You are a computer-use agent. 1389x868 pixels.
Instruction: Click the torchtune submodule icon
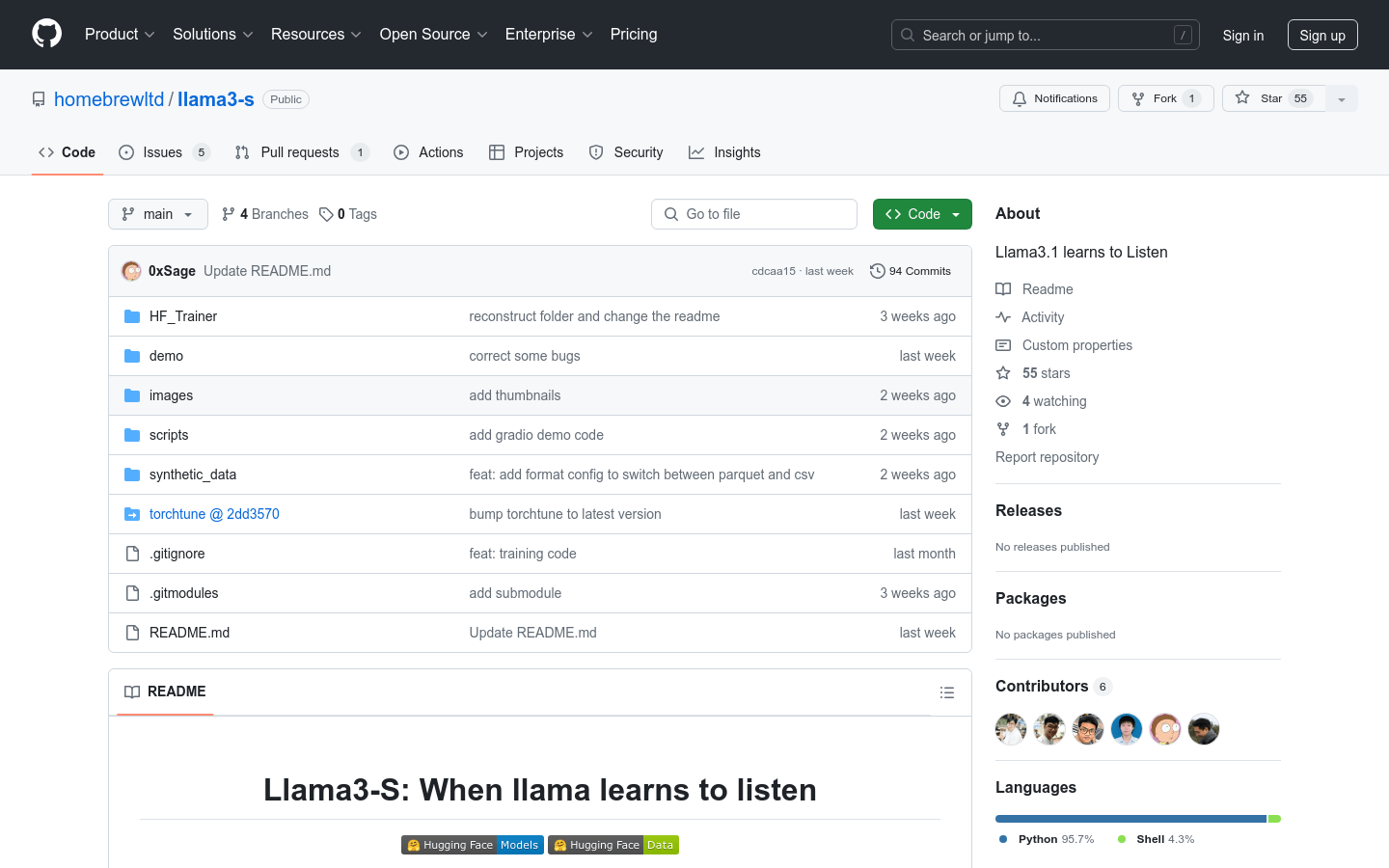pyautogui.click(x=132, y=514)
